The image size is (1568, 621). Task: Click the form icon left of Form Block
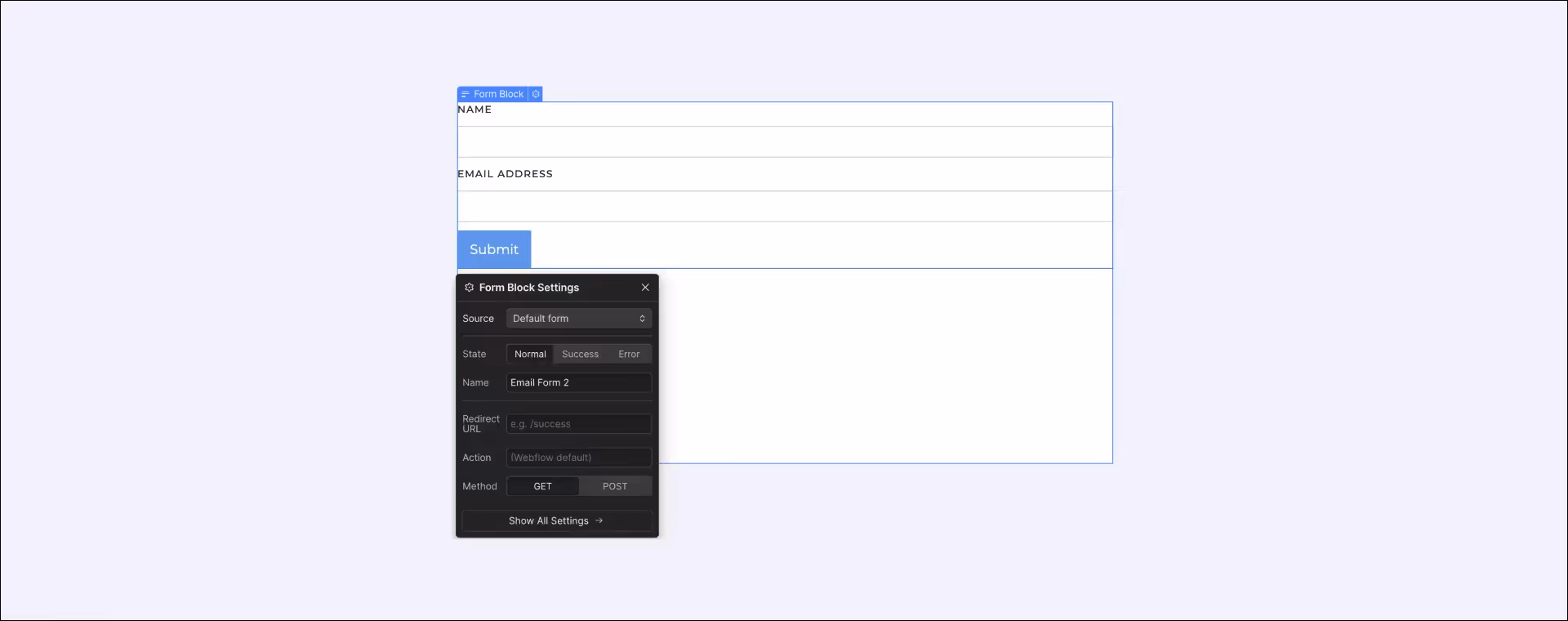click(465, 94)
